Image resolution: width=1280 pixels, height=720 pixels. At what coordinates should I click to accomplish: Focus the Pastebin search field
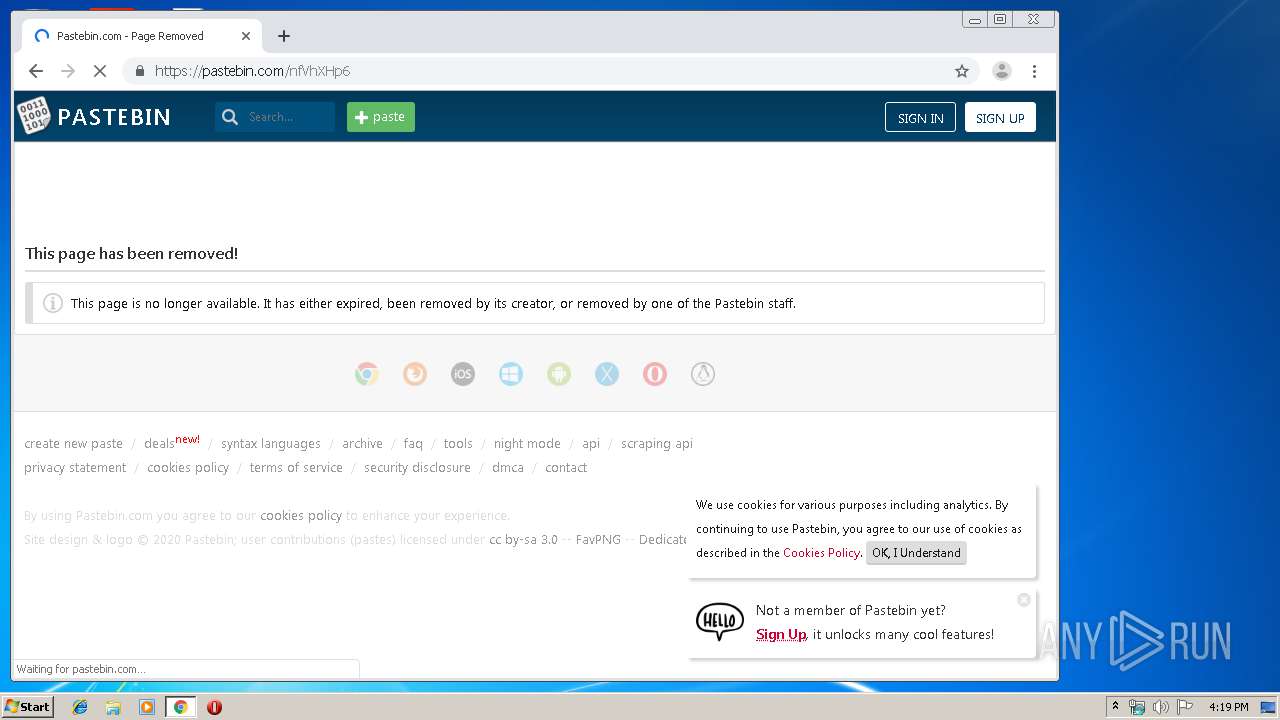pos(275,117)
